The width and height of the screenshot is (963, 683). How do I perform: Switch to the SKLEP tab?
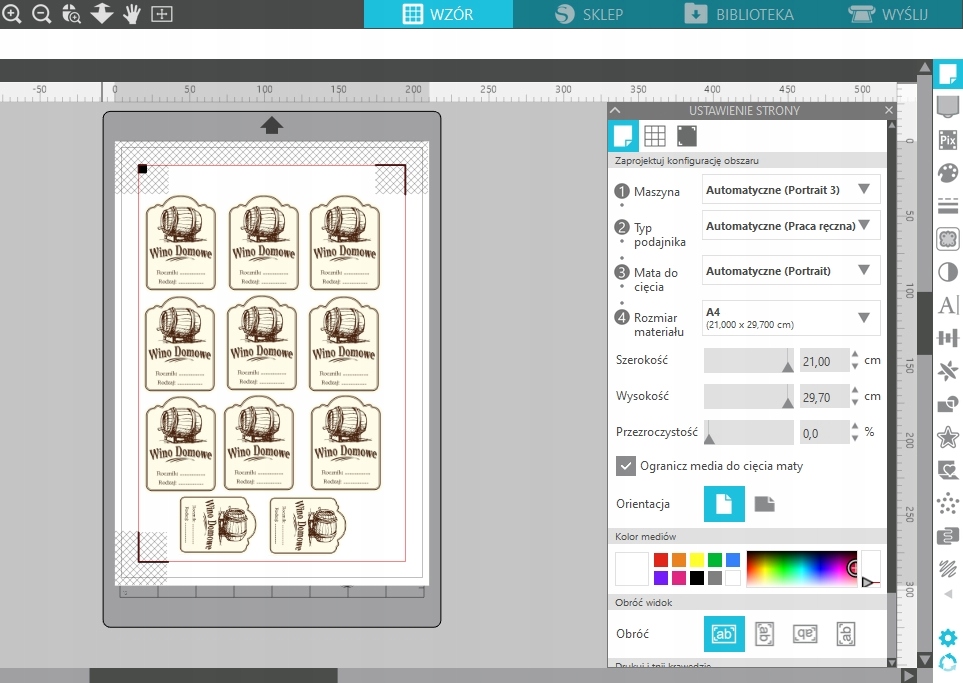coord(588,14)
